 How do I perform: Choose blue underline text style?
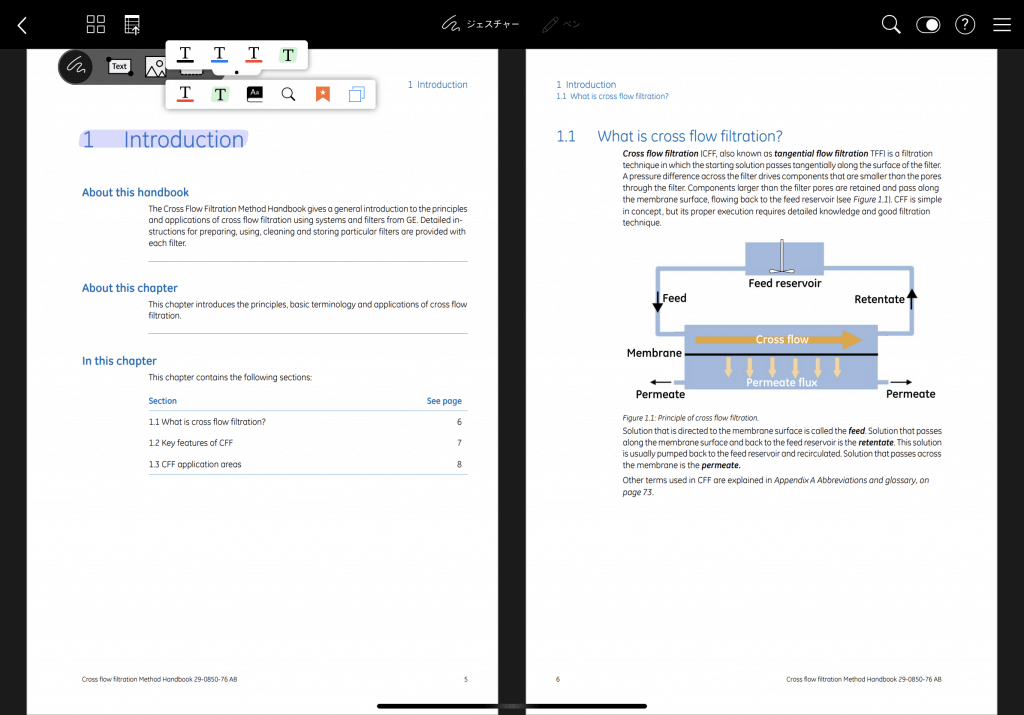coord(219,55)
